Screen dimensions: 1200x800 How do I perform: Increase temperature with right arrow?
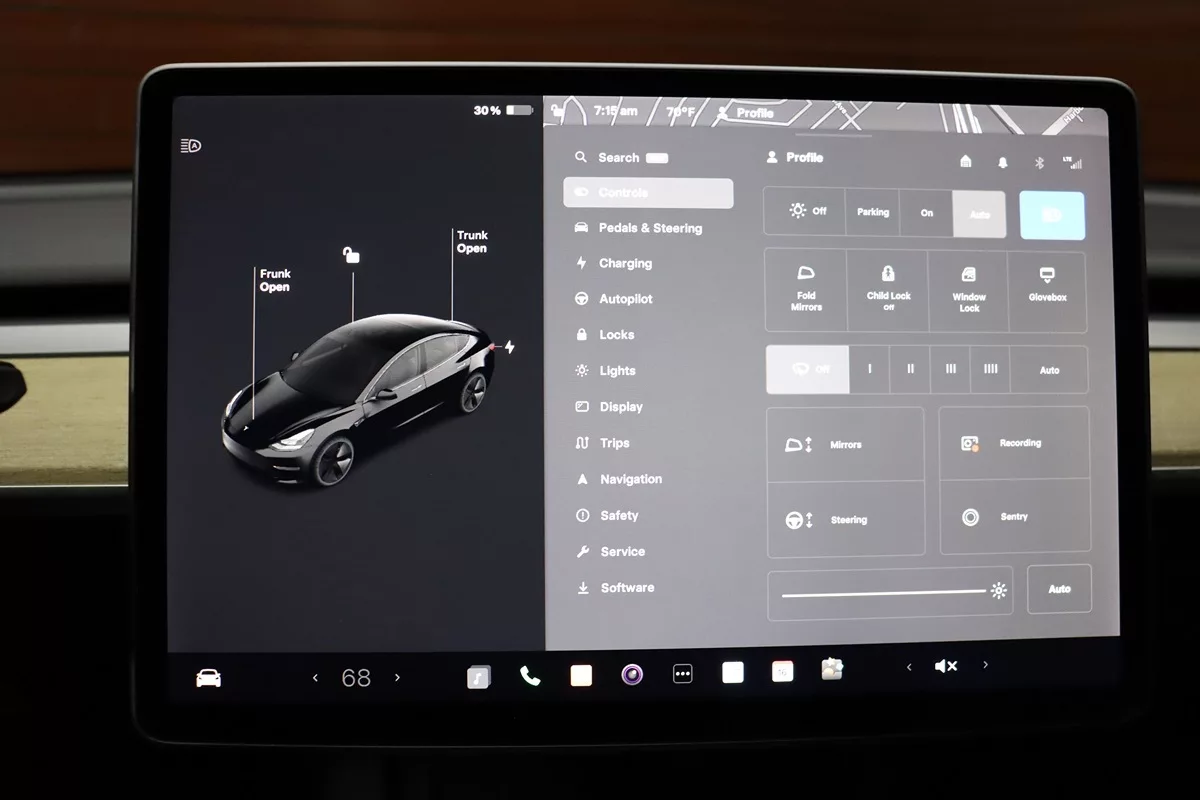[x=397, y=678]
